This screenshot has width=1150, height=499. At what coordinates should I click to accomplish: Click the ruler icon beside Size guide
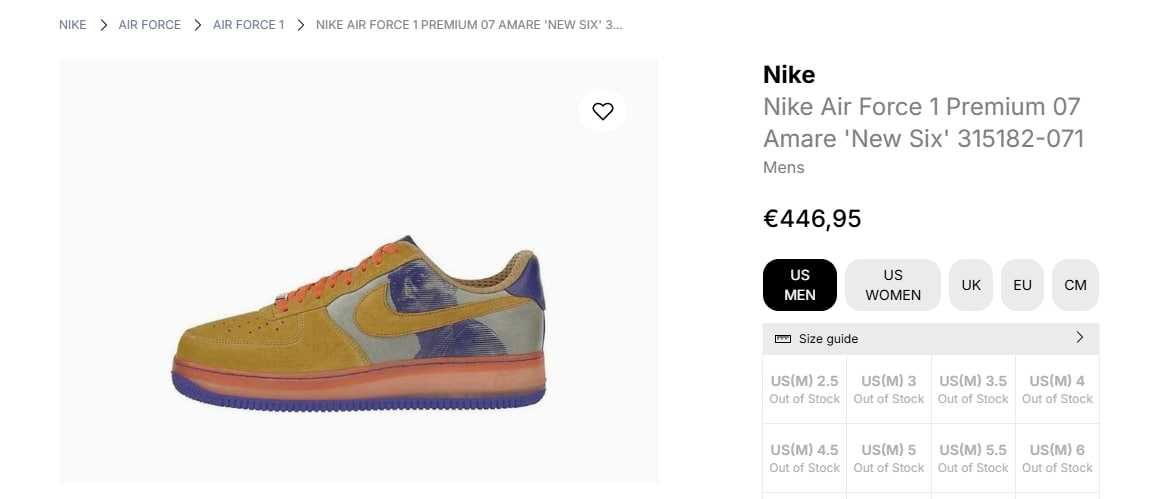[783, 339]
